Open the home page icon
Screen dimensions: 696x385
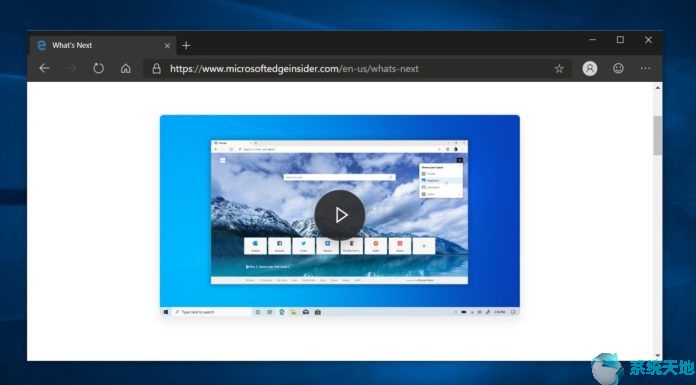(x=126, y=68)
